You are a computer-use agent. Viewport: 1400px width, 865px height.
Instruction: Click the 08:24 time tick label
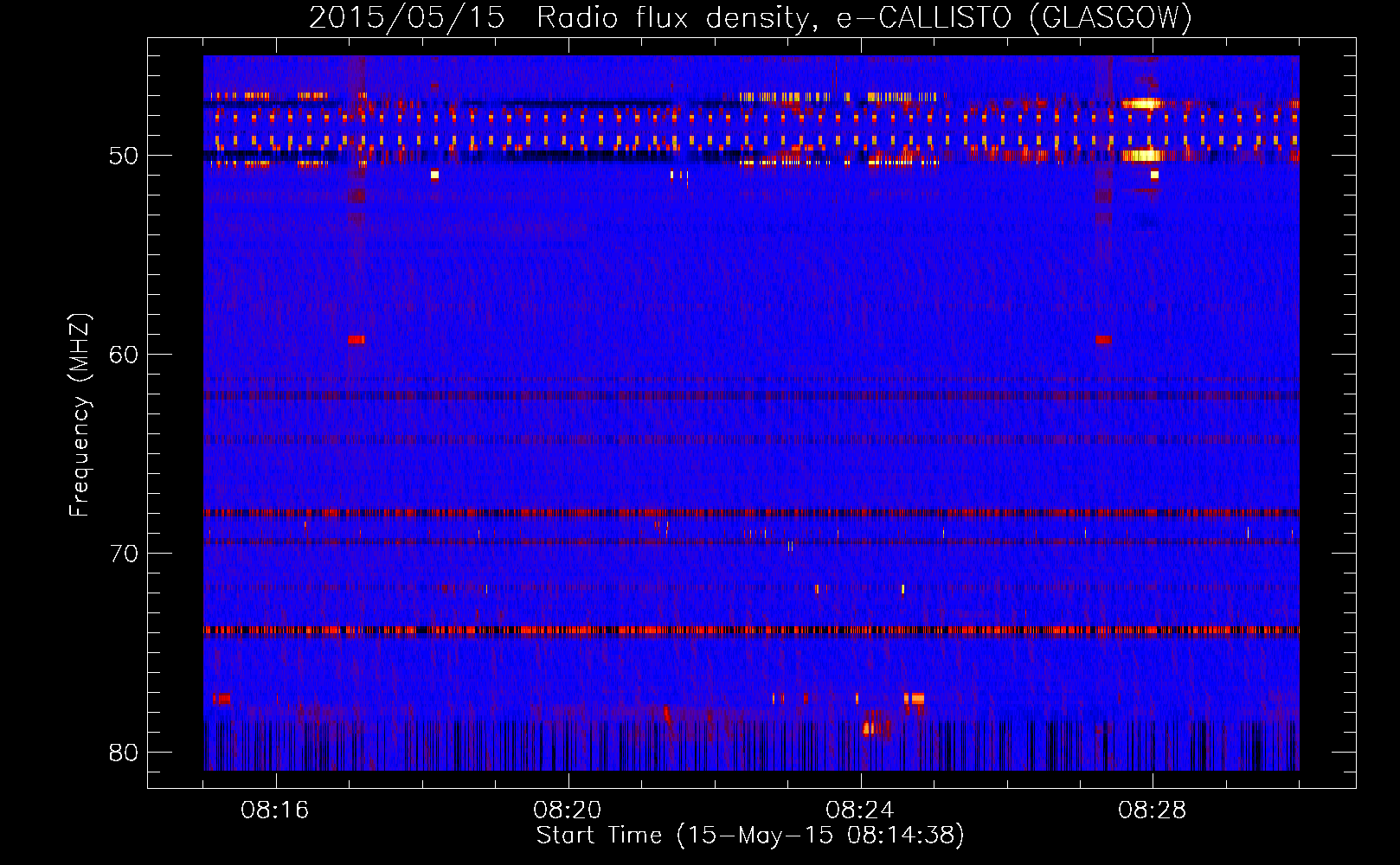point(860,811)
